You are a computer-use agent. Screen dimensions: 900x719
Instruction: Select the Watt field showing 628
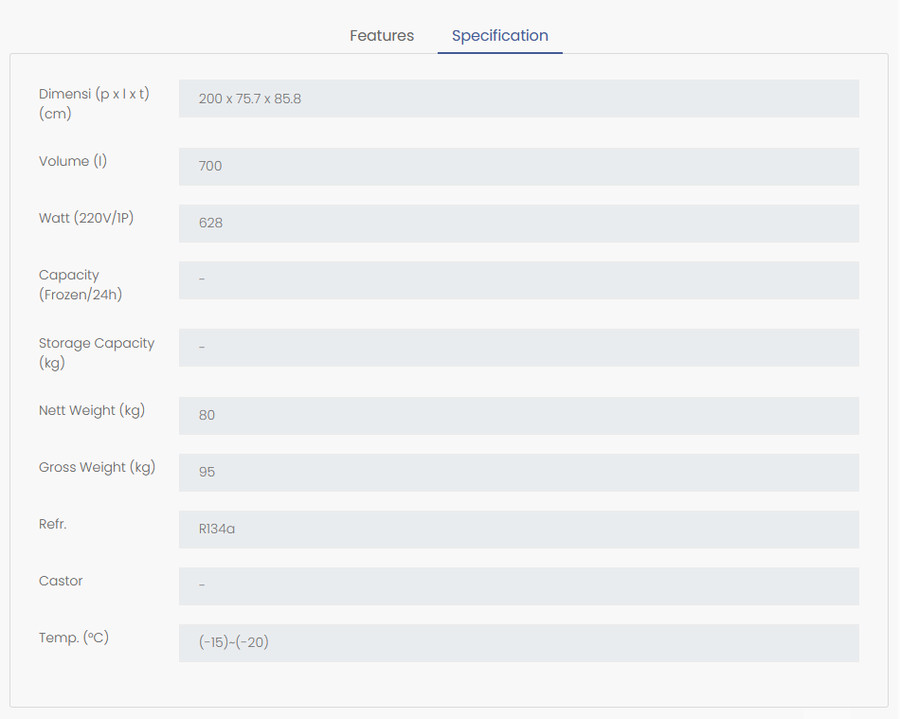[x=518, y=223]
